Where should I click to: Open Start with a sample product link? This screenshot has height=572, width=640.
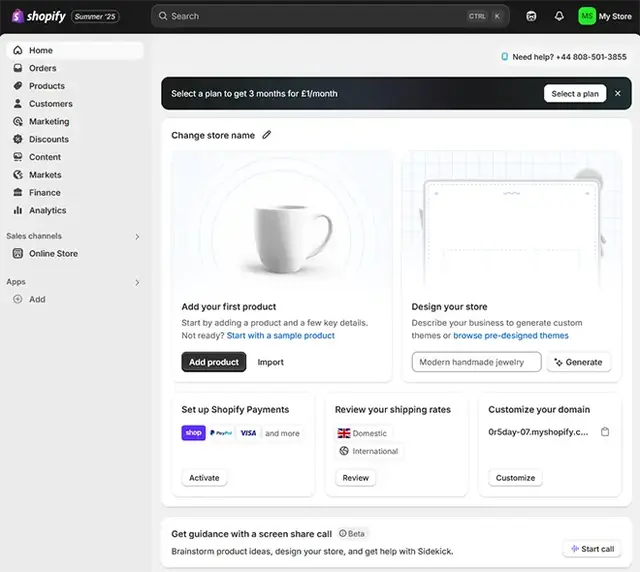pos(280,335)
